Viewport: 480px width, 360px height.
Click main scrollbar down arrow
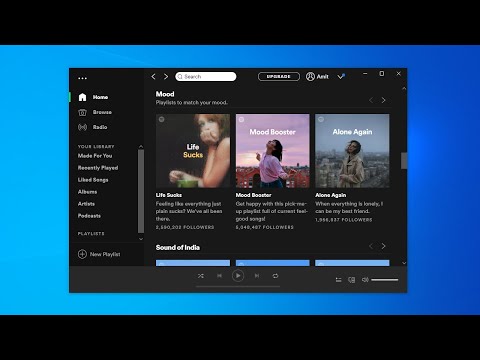404,263
